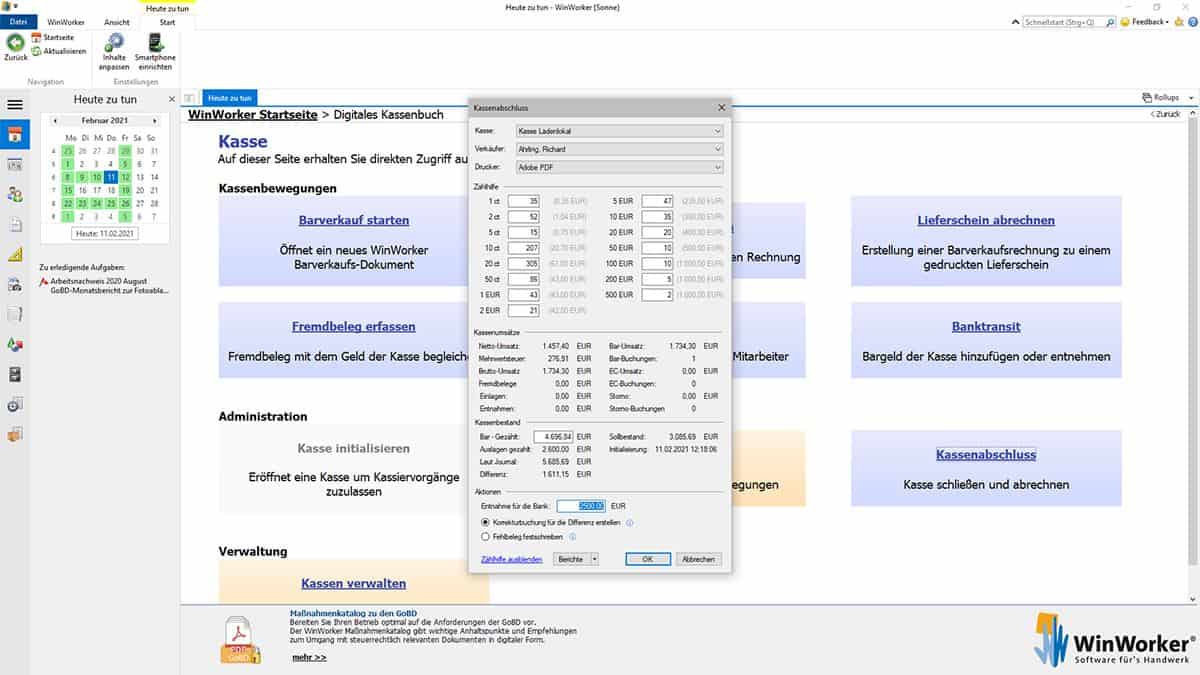Click the info icon next to Korrekturbuchung
Screen dimensions: 1200x675
pyautogui.click(x=630, y=522)
